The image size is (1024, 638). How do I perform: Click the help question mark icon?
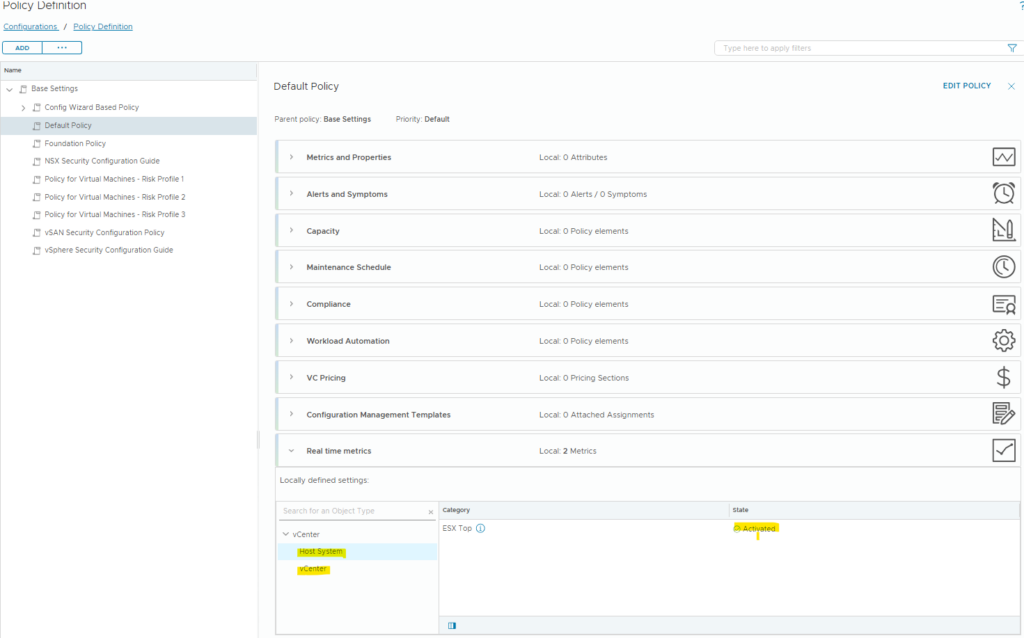[x=1021, y=6]
